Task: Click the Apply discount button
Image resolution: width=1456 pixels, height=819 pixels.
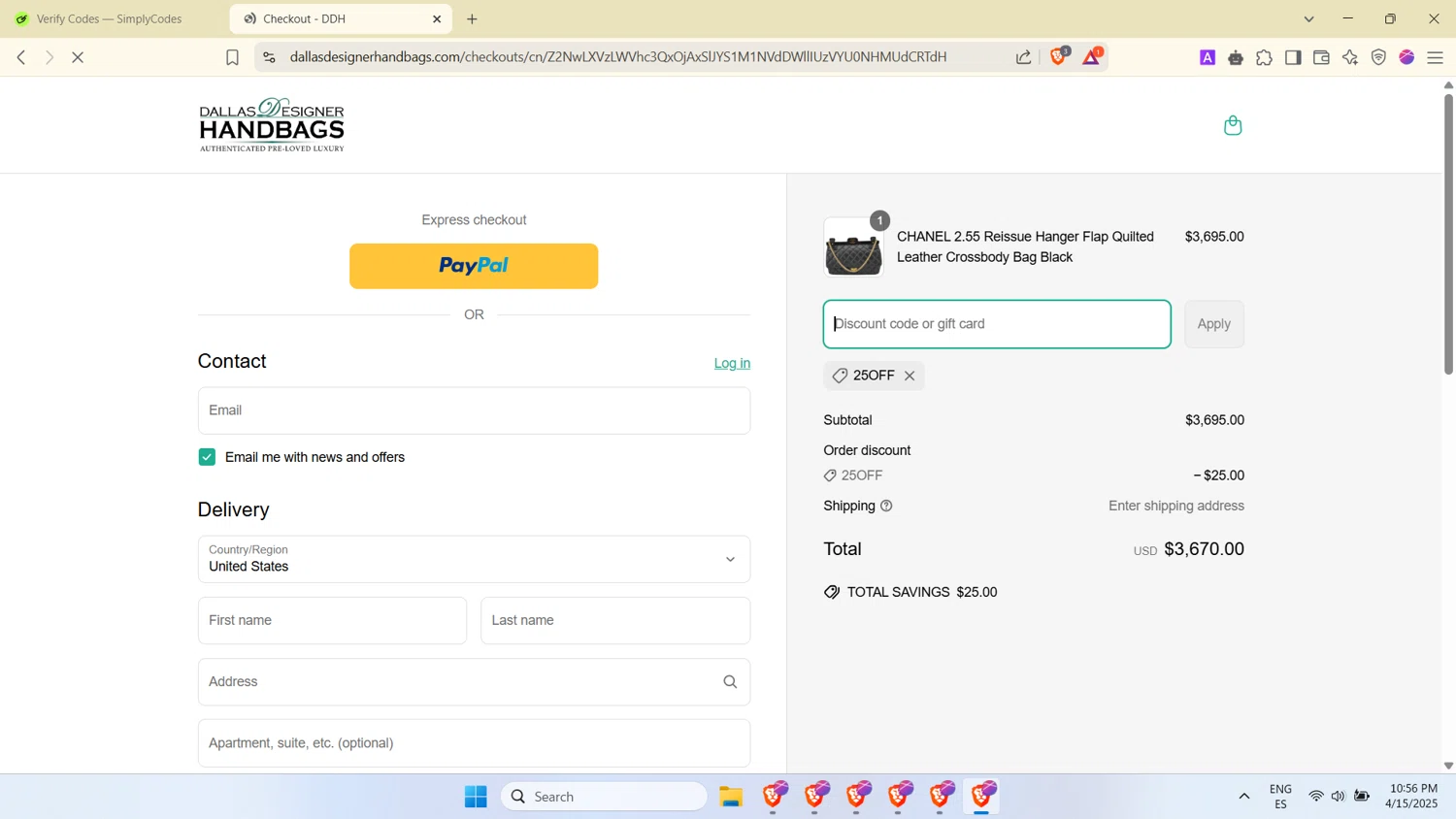Action: pyautogui.click(x=1213, y=324)
